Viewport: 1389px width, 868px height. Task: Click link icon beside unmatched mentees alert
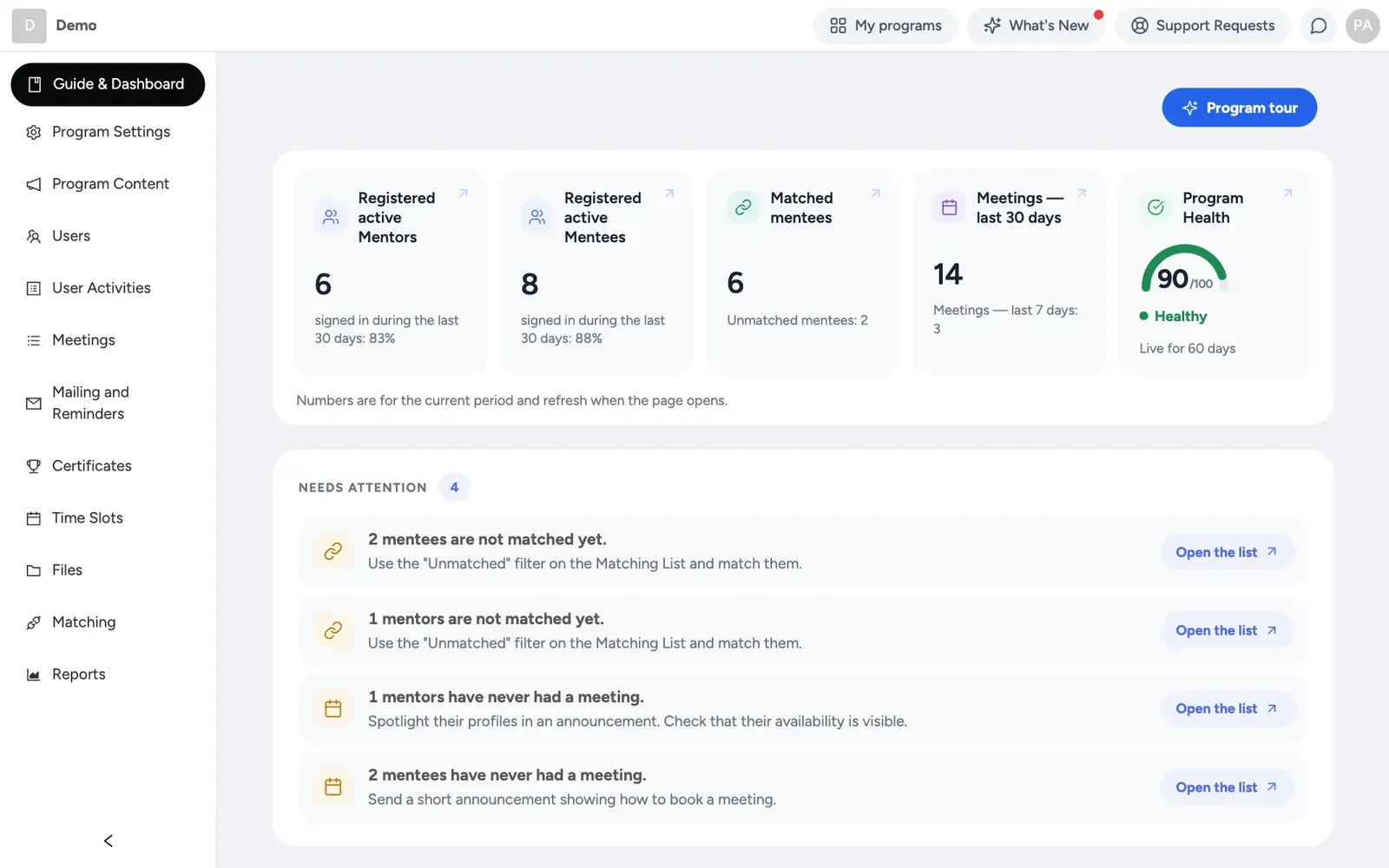coord(332,551)
